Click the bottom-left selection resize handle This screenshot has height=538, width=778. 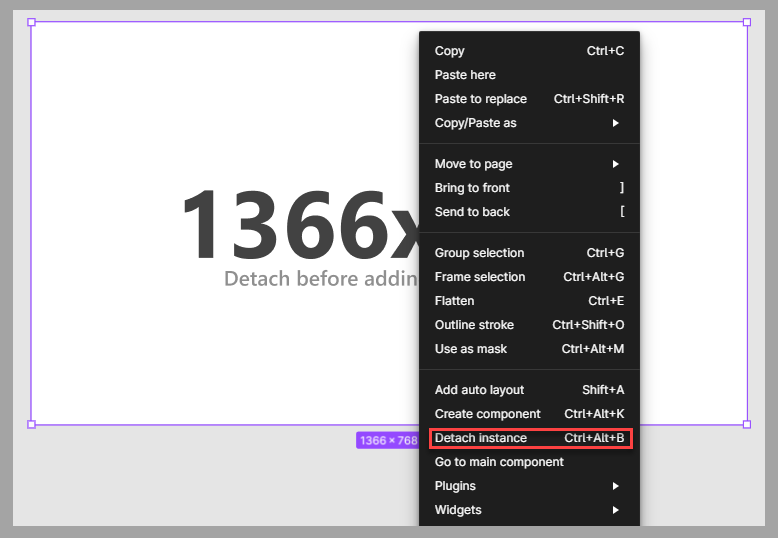(x=31, y=424)
